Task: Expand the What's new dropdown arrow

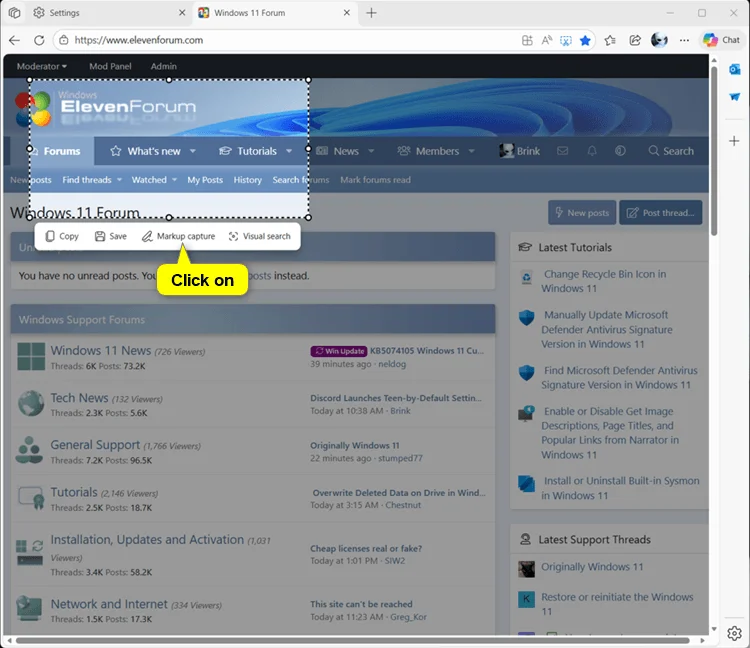Action: tap(193, 151)
